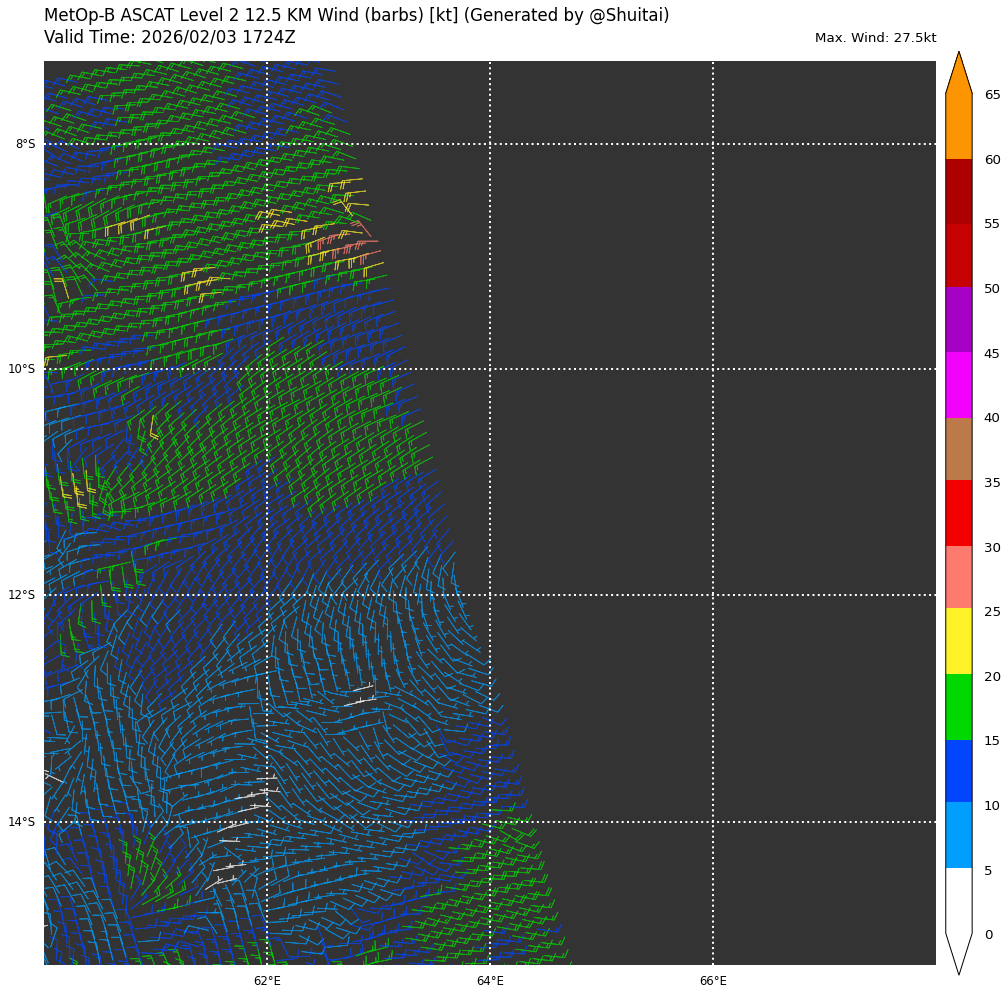The image size is (1008, 994).
Task: Click the MetOp-B ASCAT chart title
Action: (356, 16)
